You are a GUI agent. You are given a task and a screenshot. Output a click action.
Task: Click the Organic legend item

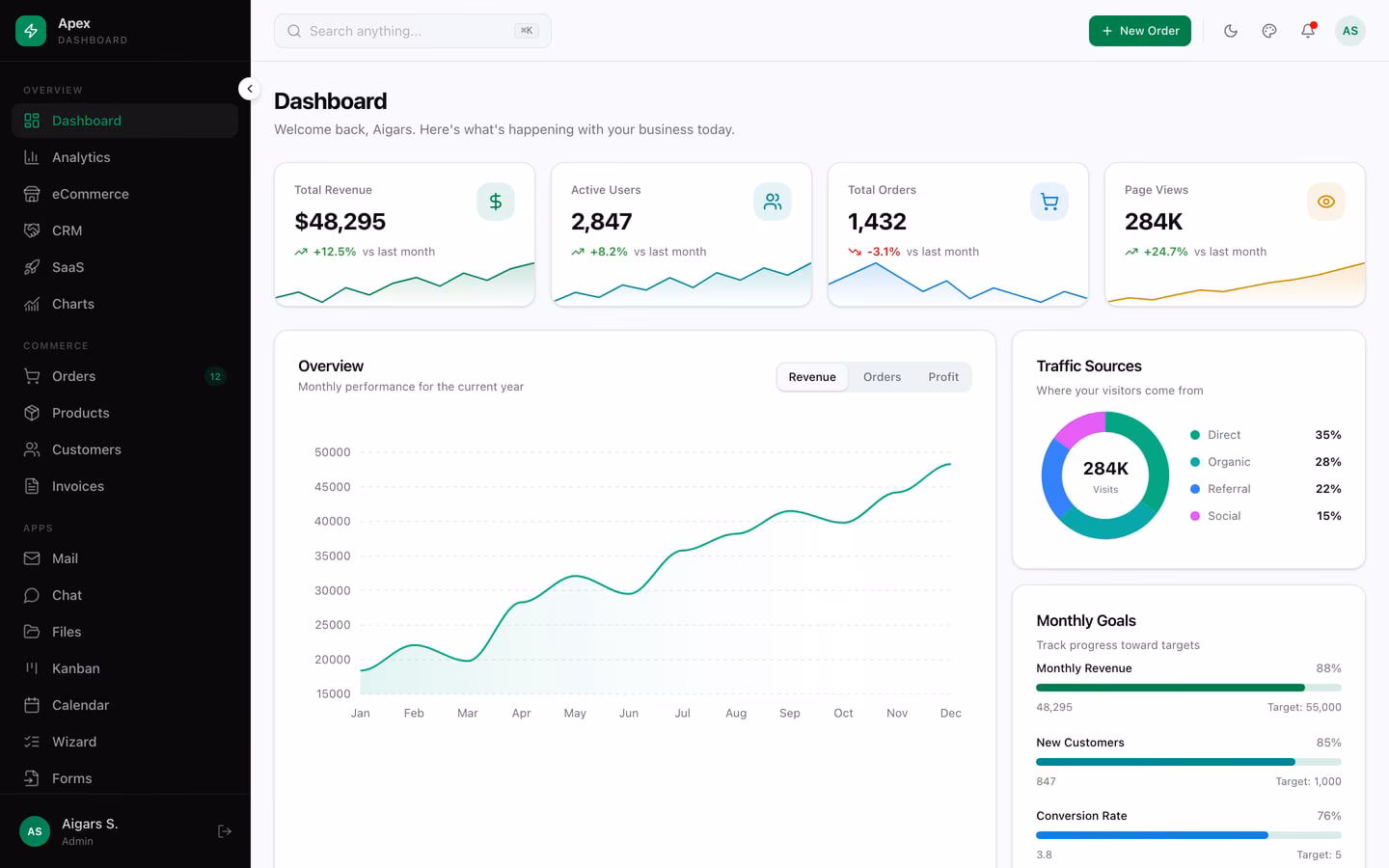pos(1266,462)
